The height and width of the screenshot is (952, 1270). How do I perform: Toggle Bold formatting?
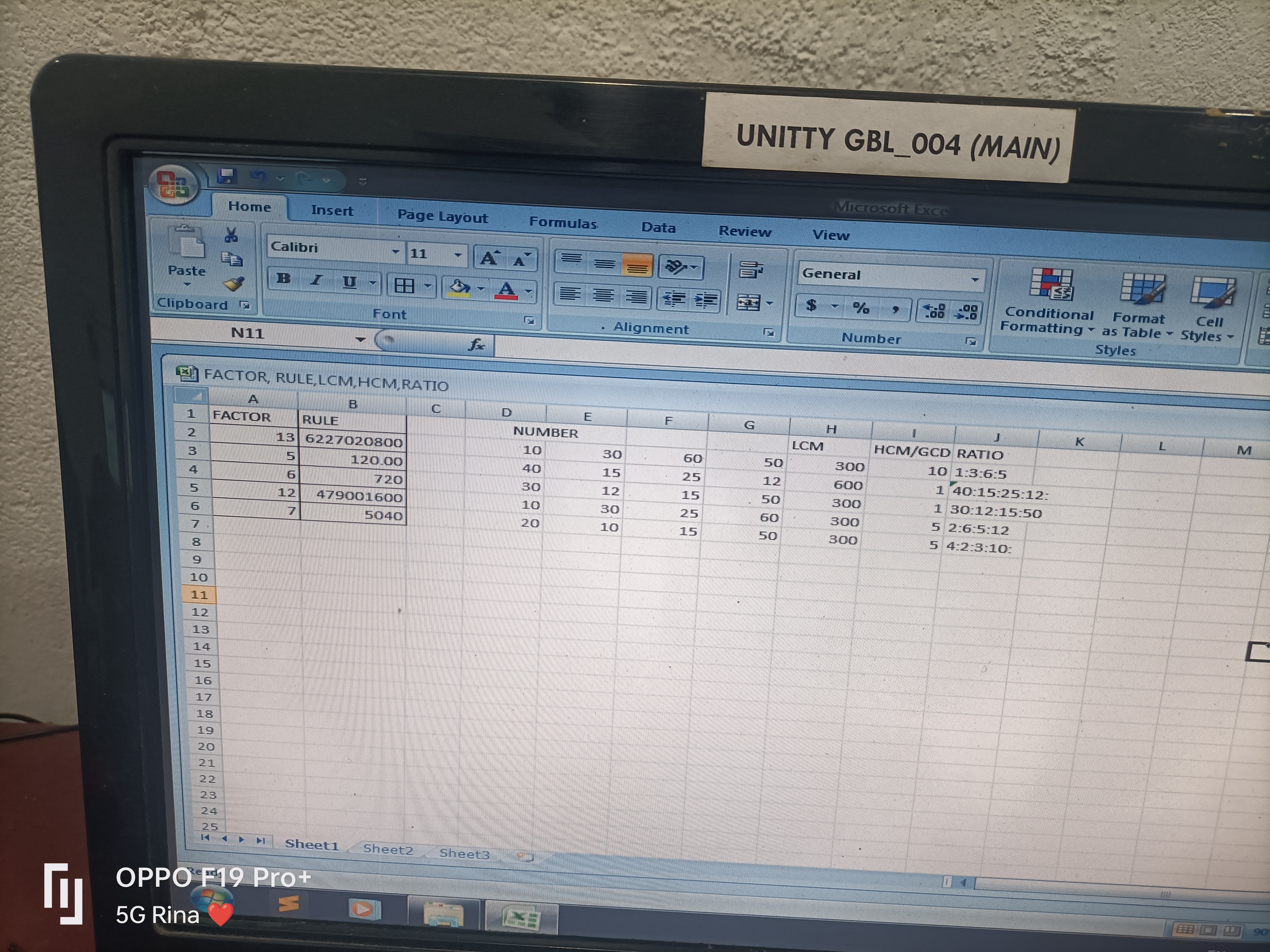point(283,279)
